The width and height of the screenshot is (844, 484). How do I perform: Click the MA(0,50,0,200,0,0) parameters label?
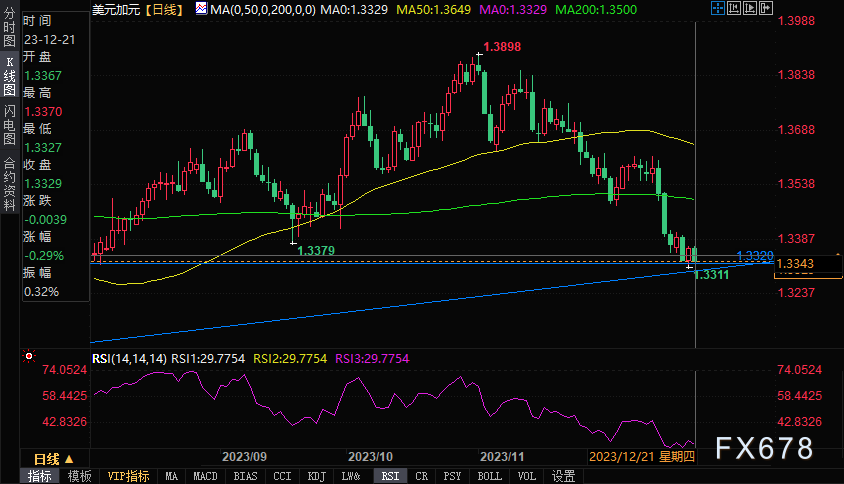point(263,10)
